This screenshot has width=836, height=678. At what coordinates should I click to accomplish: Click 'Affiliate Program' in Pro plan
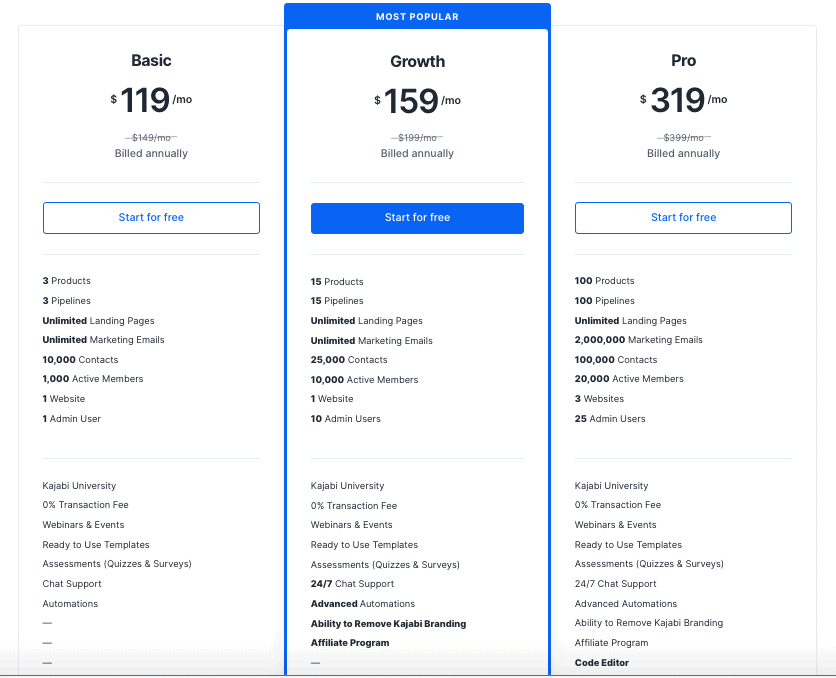(612, 643)
